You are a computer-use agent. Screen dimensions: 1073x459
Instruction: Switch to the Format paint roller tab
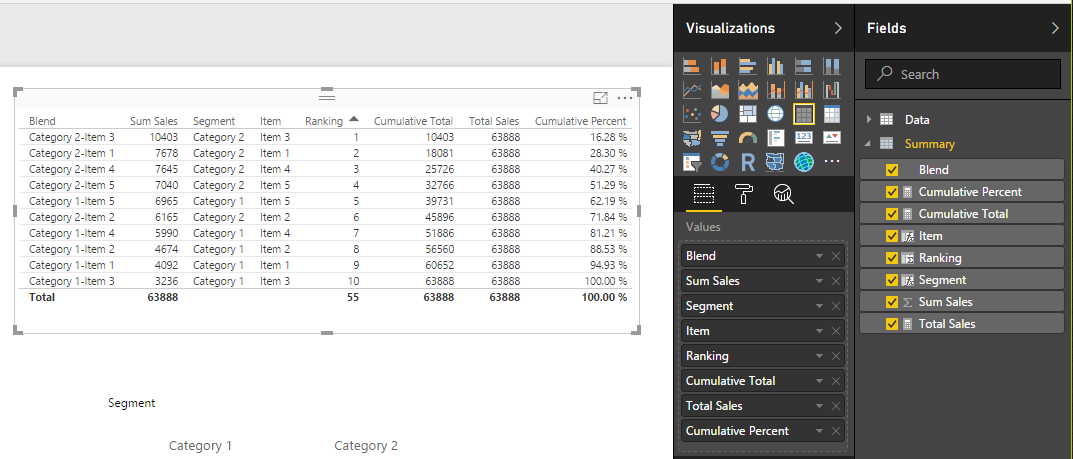point(744,194)
